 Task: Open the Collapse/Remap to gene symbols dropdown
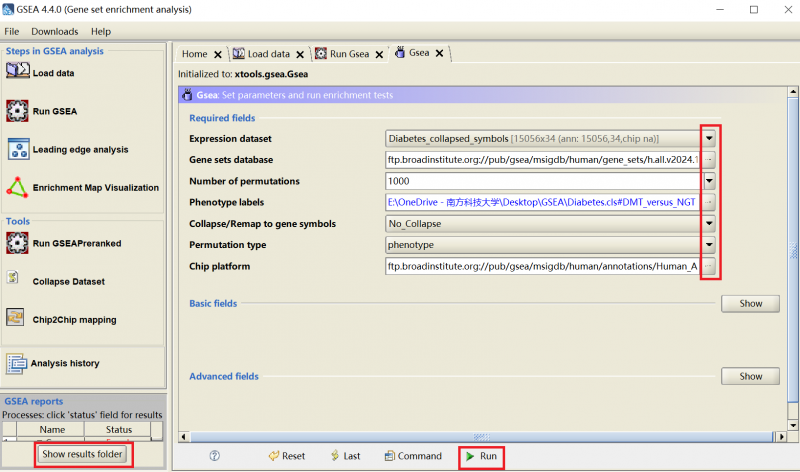coord(709,223)
